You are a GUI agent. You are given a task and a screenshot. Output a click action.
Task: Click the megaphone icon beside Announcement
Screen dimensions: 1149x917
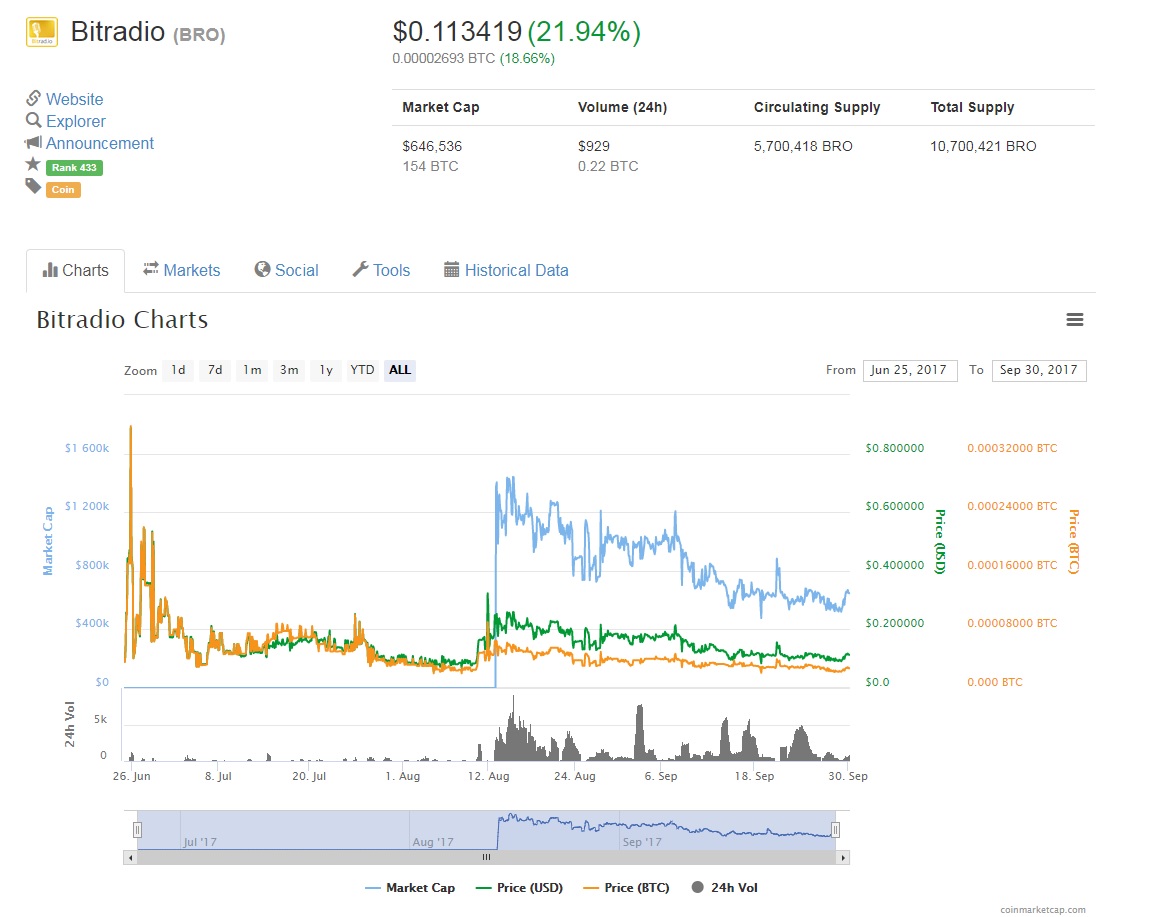click(33, 142)
